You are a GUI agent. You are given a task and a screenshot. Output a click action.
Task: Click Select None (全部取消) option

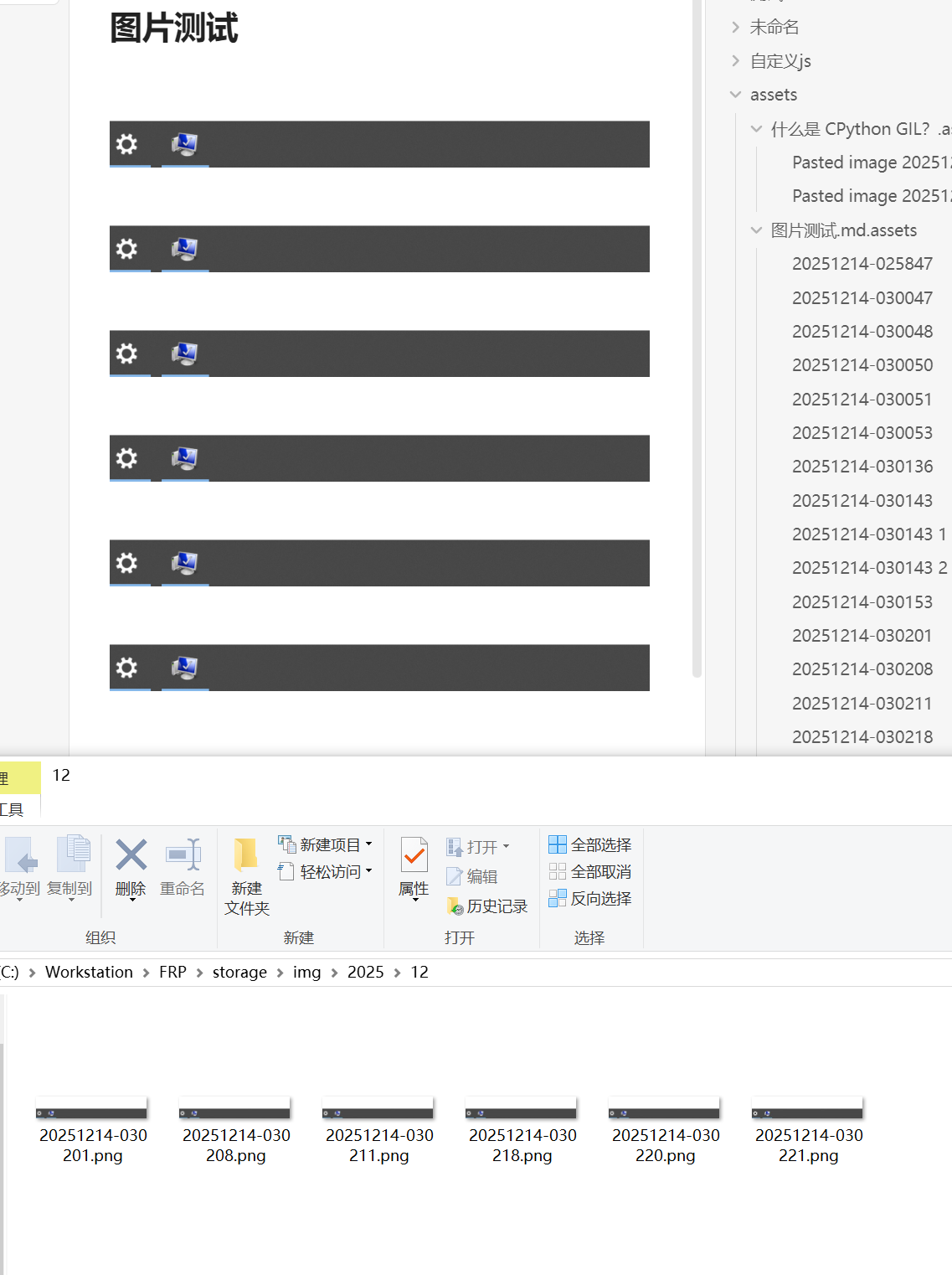(590, 872)
